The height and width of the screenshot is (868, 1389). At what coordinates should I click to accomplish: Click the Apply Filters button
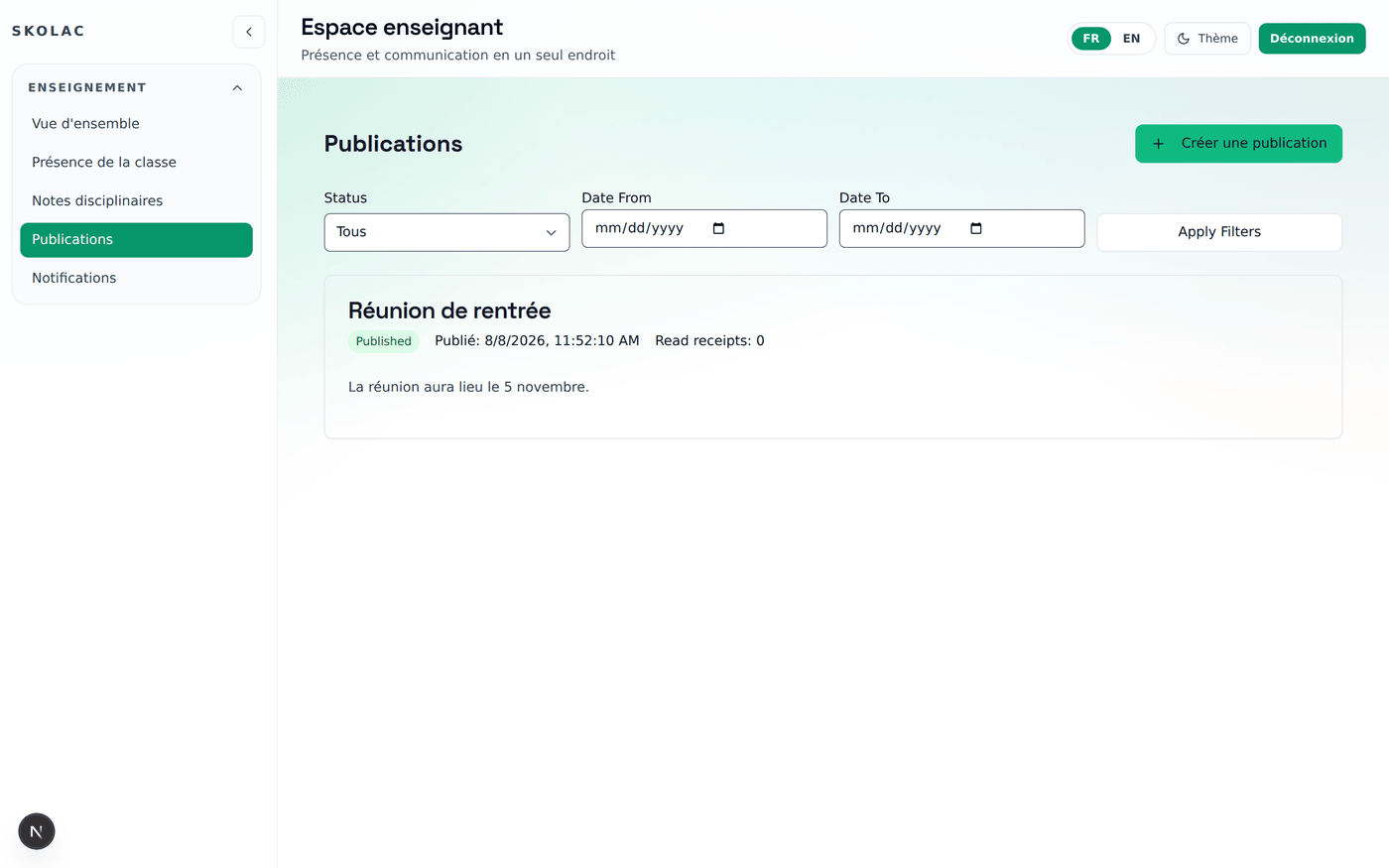(1219, 232)
